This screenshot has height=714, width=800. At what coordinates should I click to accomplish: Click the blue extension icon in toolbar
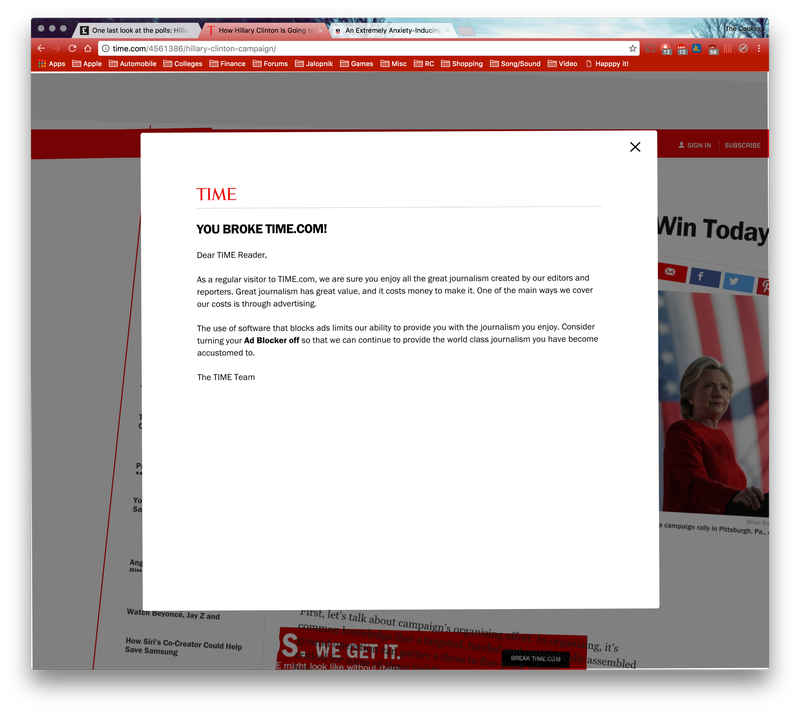(x=697, y=48)
